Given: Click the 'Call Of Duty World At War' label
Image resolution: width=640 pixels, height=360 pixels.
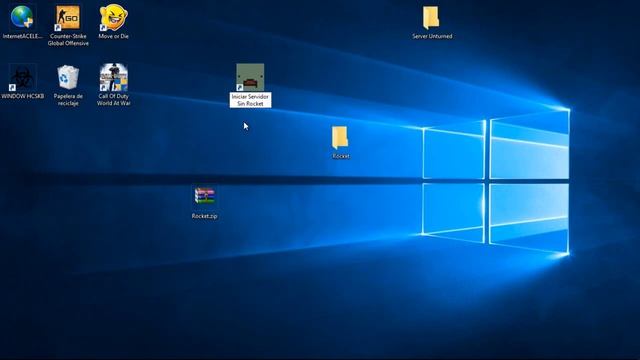Looking at the screenshot, I should [x=113, y=100].
